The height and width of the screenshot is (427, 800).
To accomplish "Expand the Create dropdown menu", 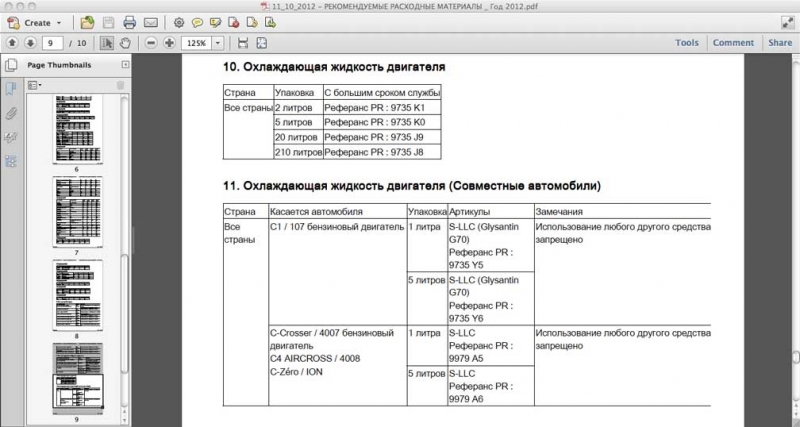I will coord(59,22).
